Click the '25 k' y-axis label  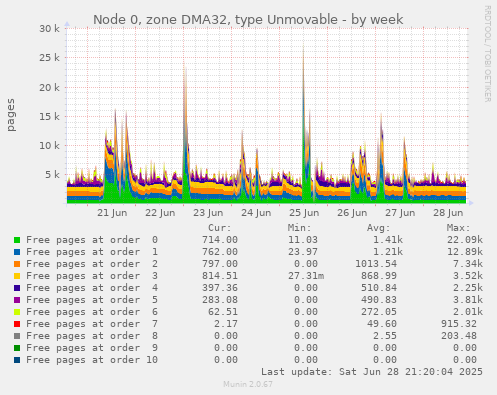coord(49,58)
